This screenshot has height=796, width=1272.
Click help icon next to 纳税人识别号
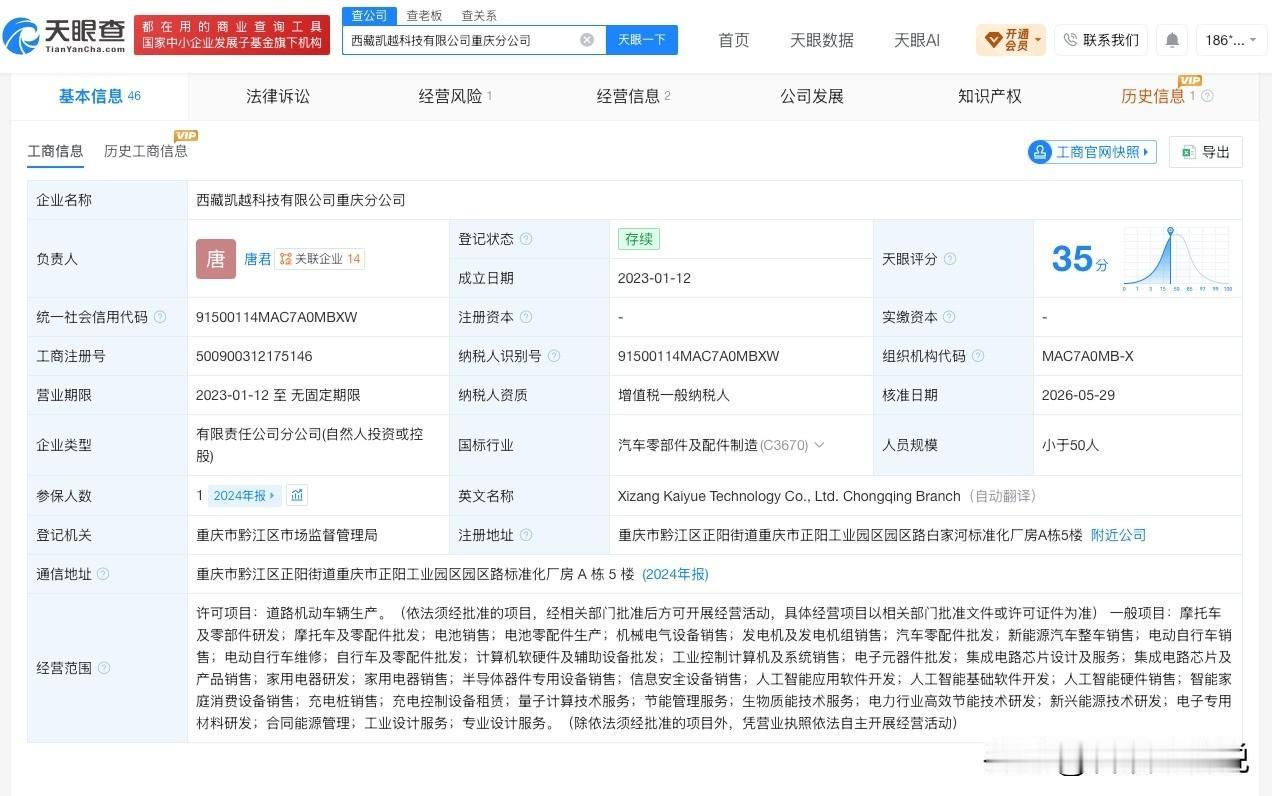point(554,356)
